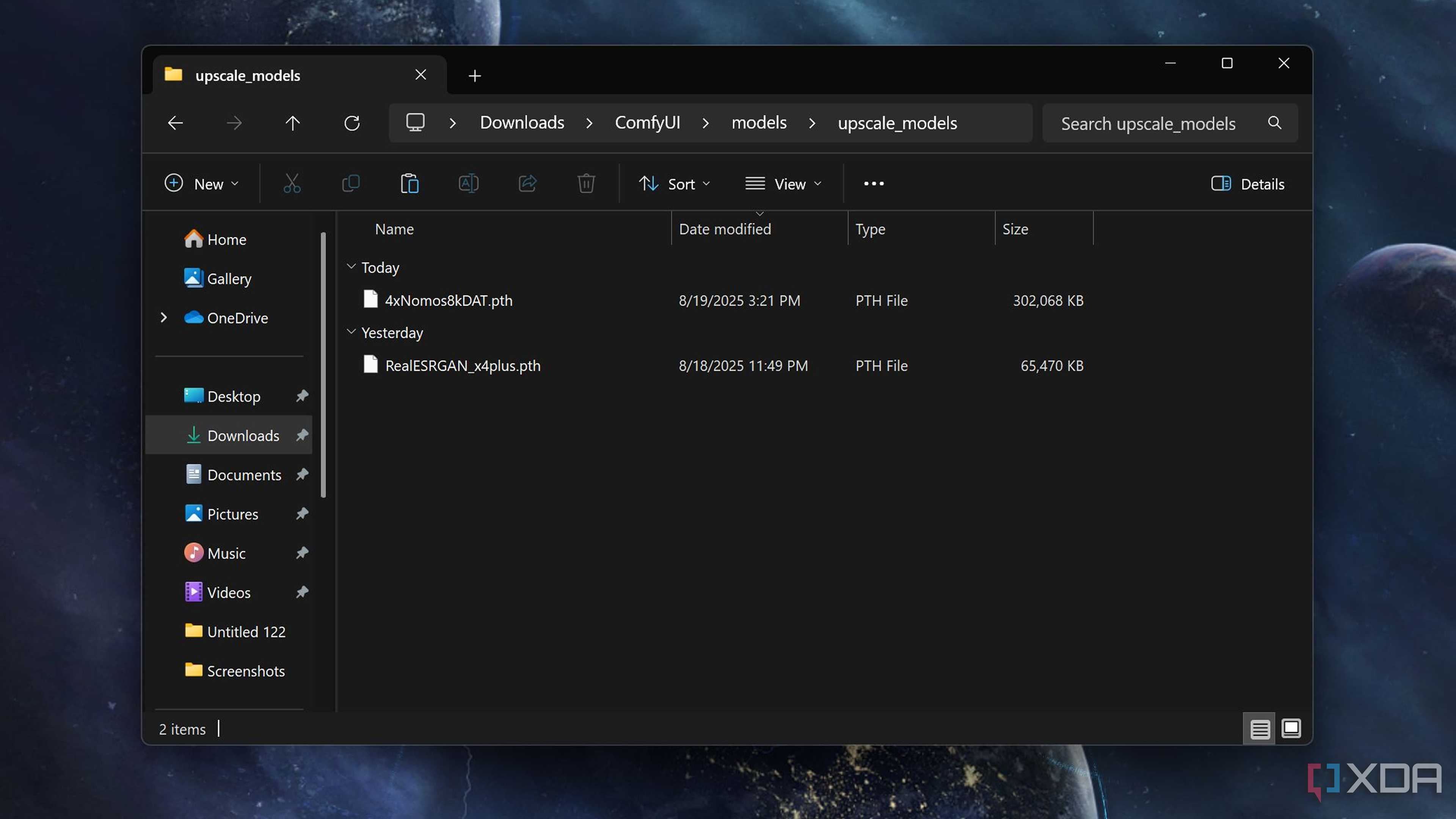Switch to details list view icon in status bar
Image resolution: width=1456 pixels, height=819 pixels.
pos(1259,729)
